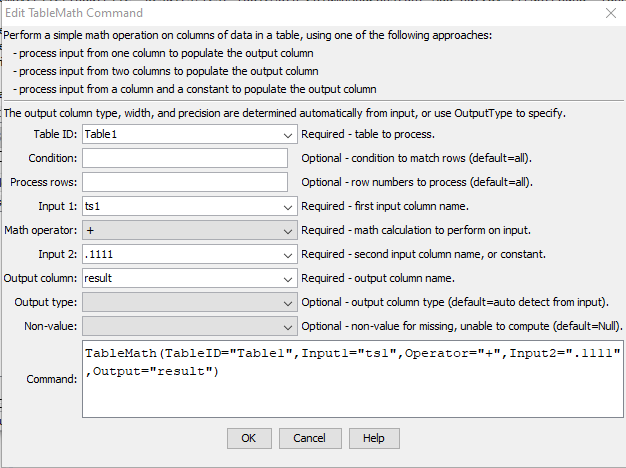Open the Non-value dropdown
626x468 pixels.
pos(287,326)
